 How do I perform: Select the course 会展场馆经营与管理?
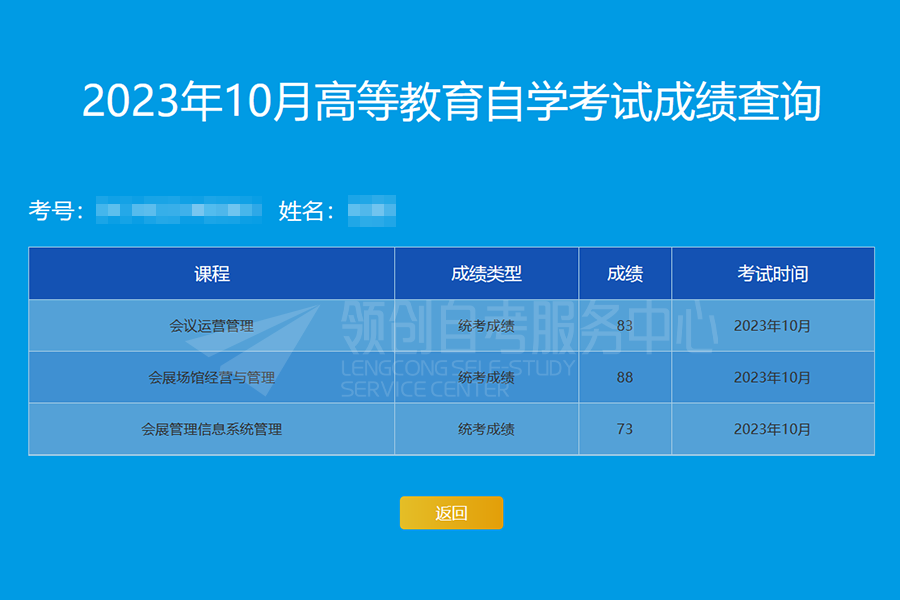tap(212, 378)
